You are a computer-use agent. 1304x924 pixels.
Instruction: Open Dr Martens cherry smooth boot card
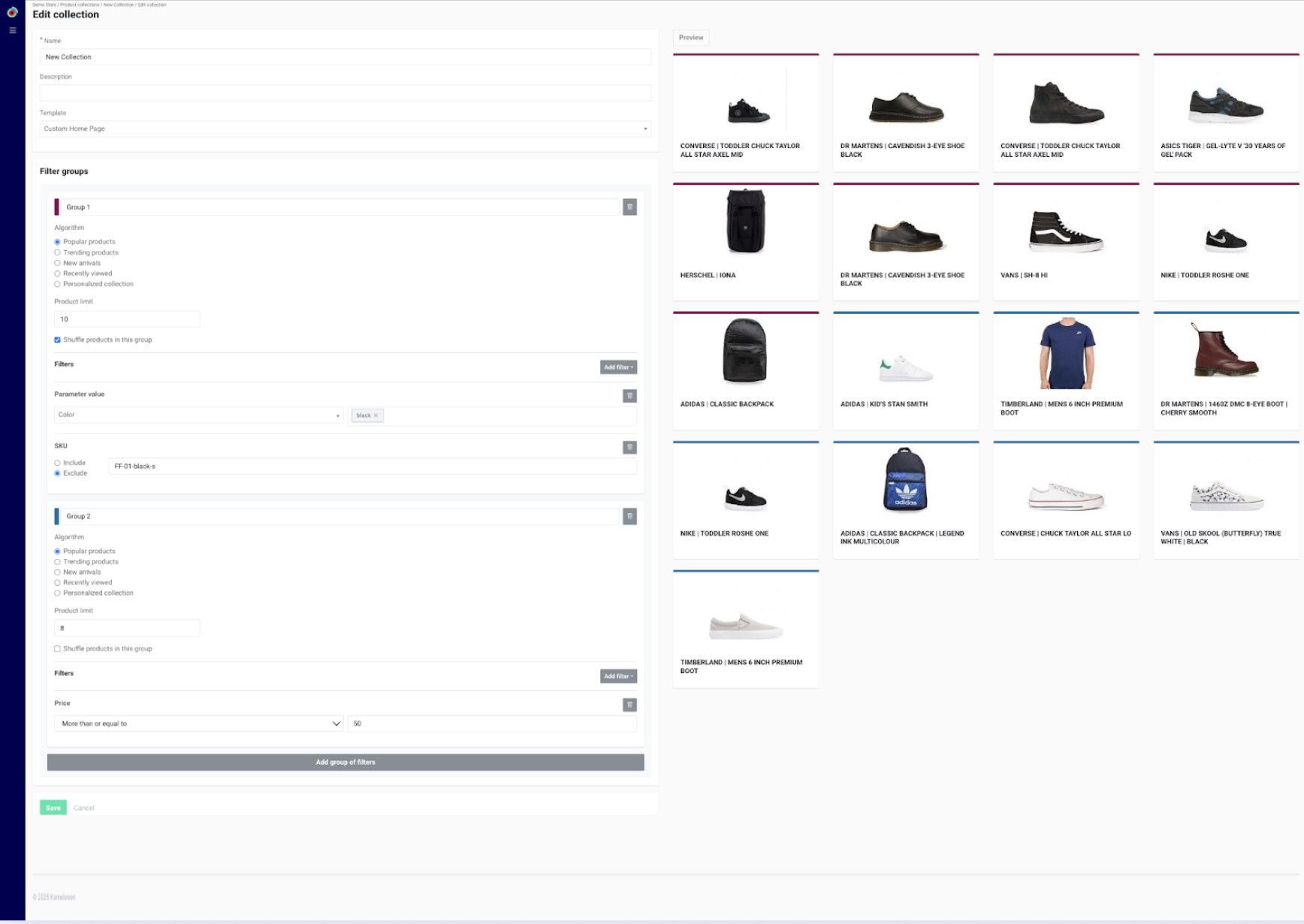click(x=1226, y=370)
